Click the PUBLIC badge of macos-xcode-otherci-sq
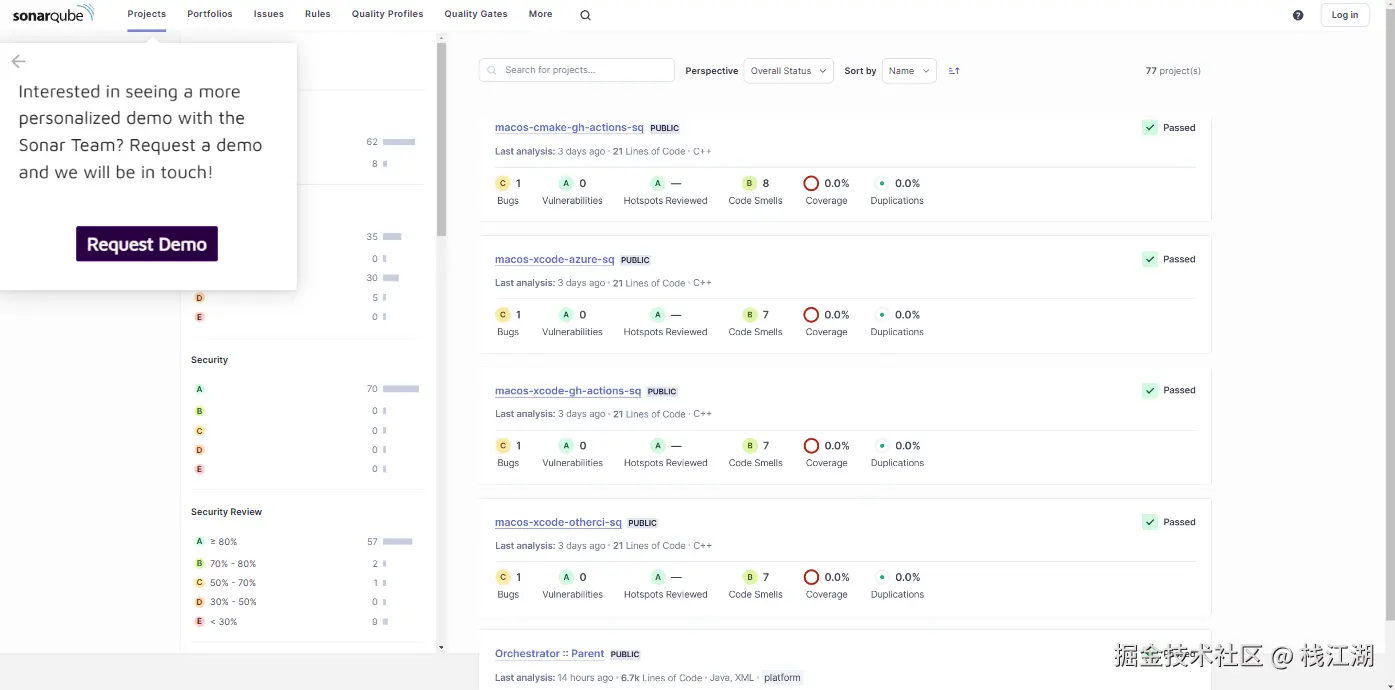Image resolution: width=1395 pixels, height=690 pixels. [x=643, y=523]
